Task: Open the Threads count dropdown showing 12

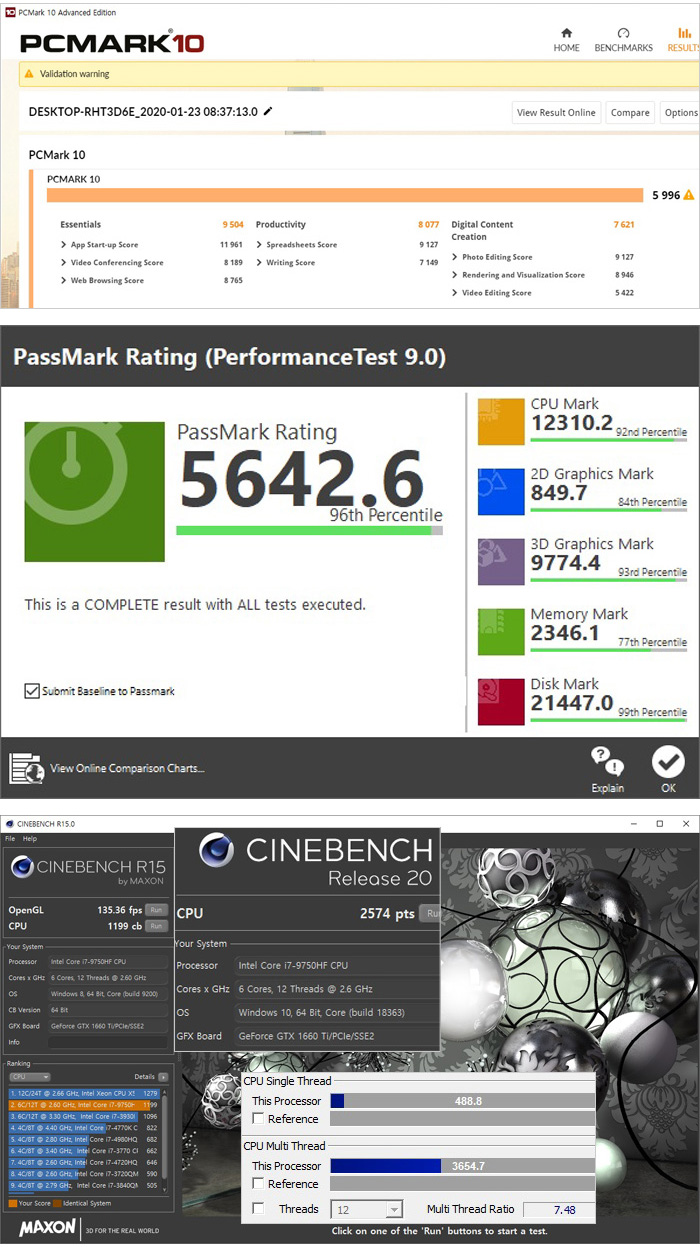Action: click(366, 1209)
